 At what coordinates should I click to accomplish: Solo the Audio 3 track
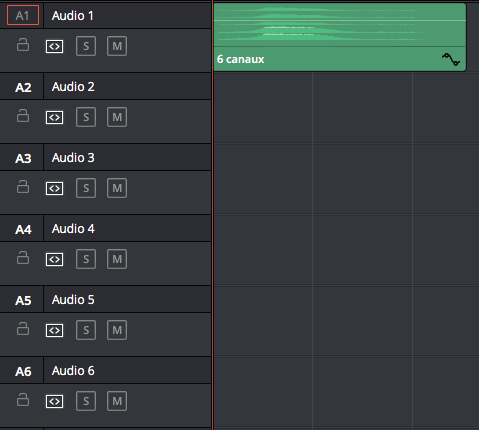click(86, 188)
